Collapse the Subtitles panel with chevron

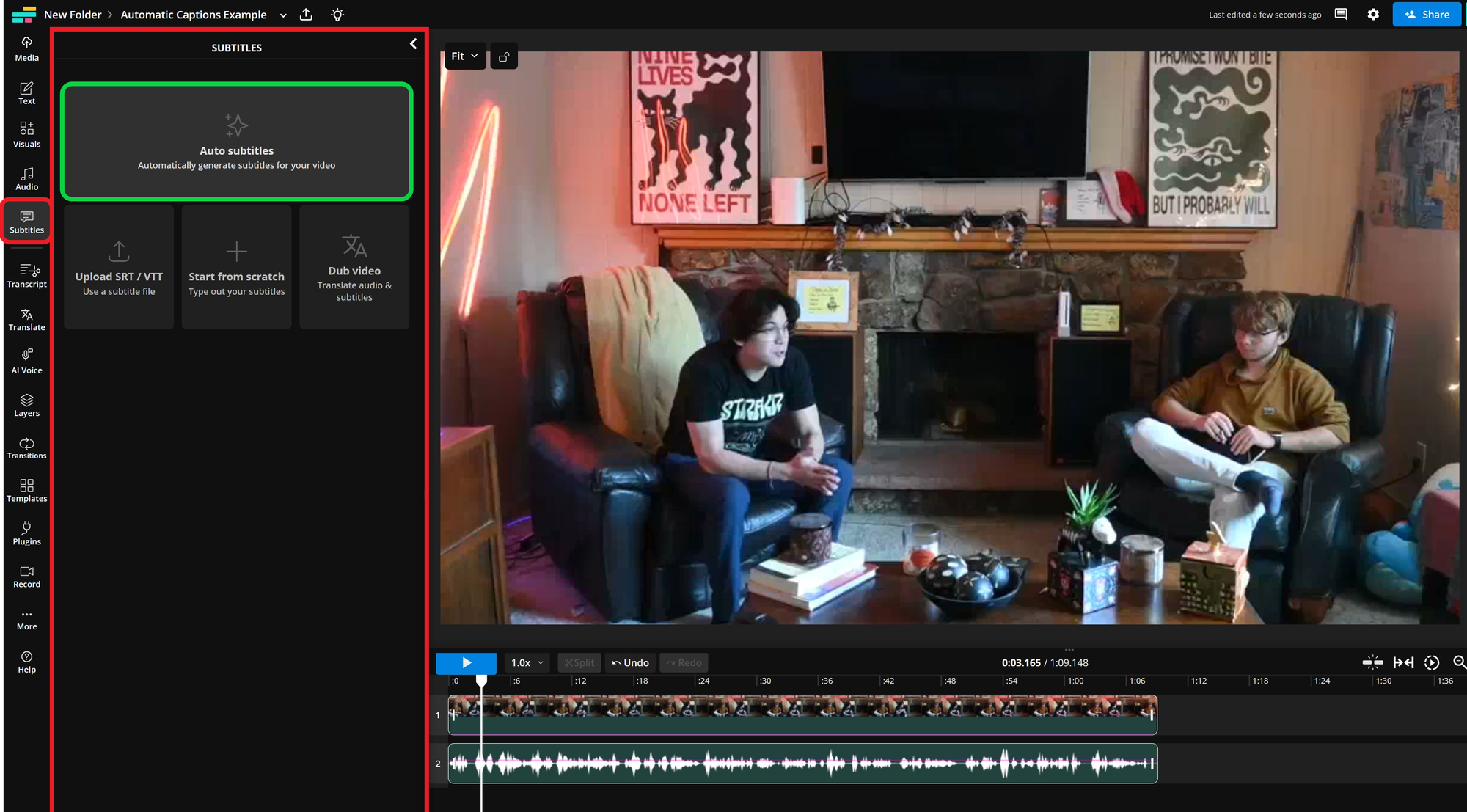[413, 44]
